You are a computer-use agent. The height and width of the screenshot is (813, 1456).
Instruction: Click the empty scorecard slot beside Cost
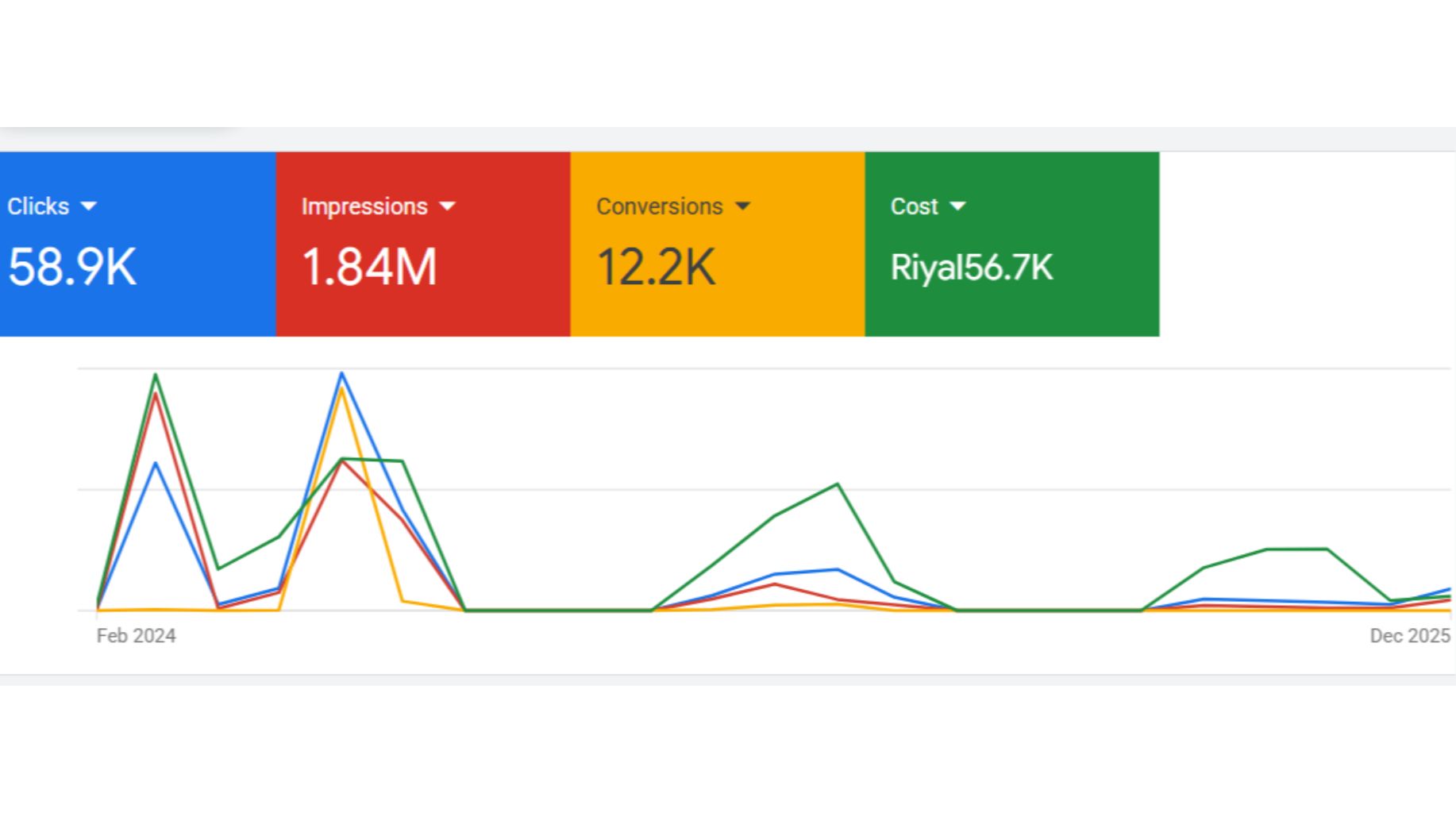coord(1306,244)
